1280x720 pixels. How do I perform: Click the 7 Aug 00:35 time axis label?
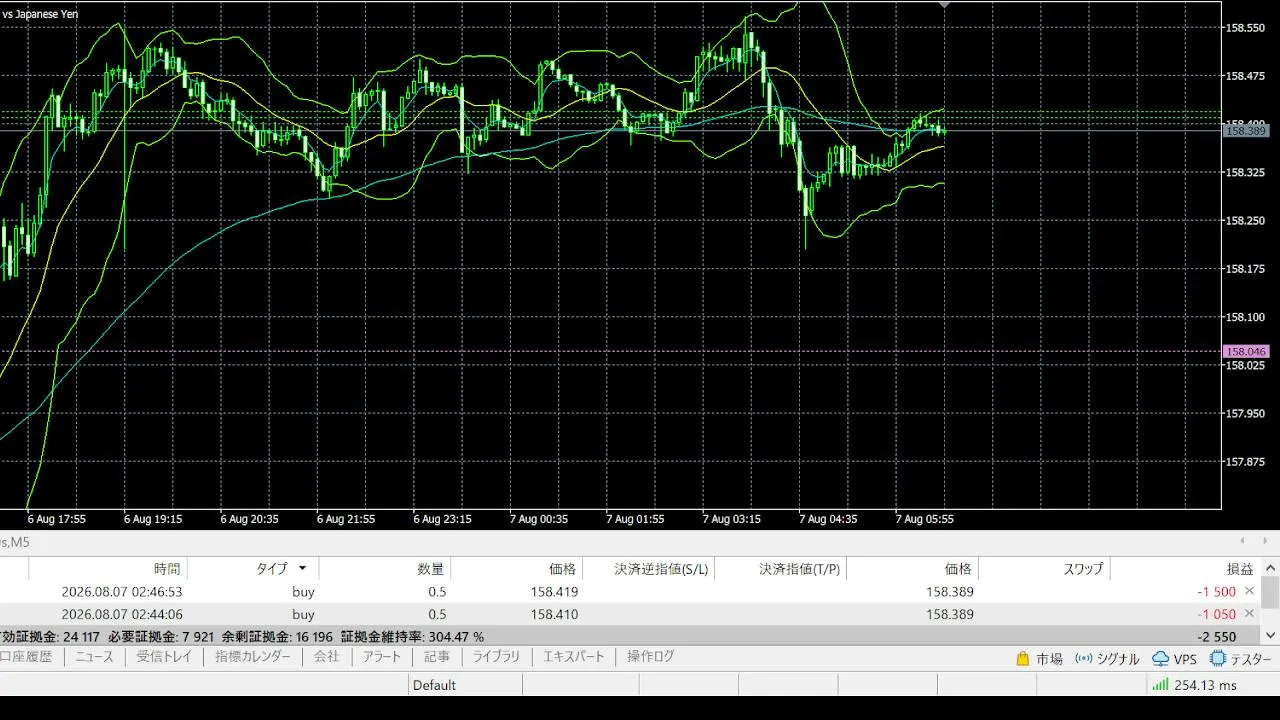coord(539,519)
